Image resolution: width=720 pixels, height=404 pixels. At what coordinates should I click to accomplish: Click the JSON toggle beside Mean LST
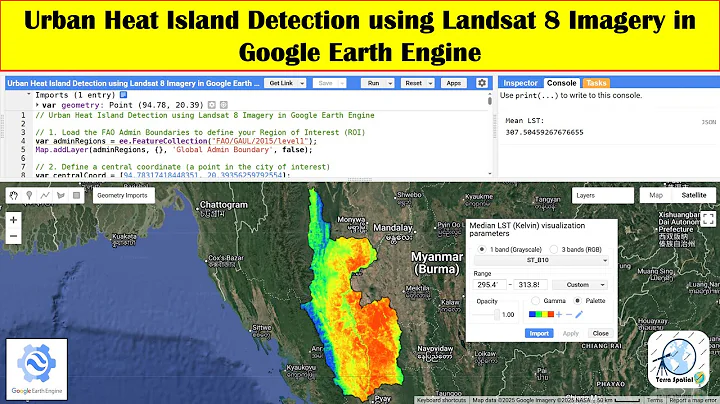[x=709, y=122]
